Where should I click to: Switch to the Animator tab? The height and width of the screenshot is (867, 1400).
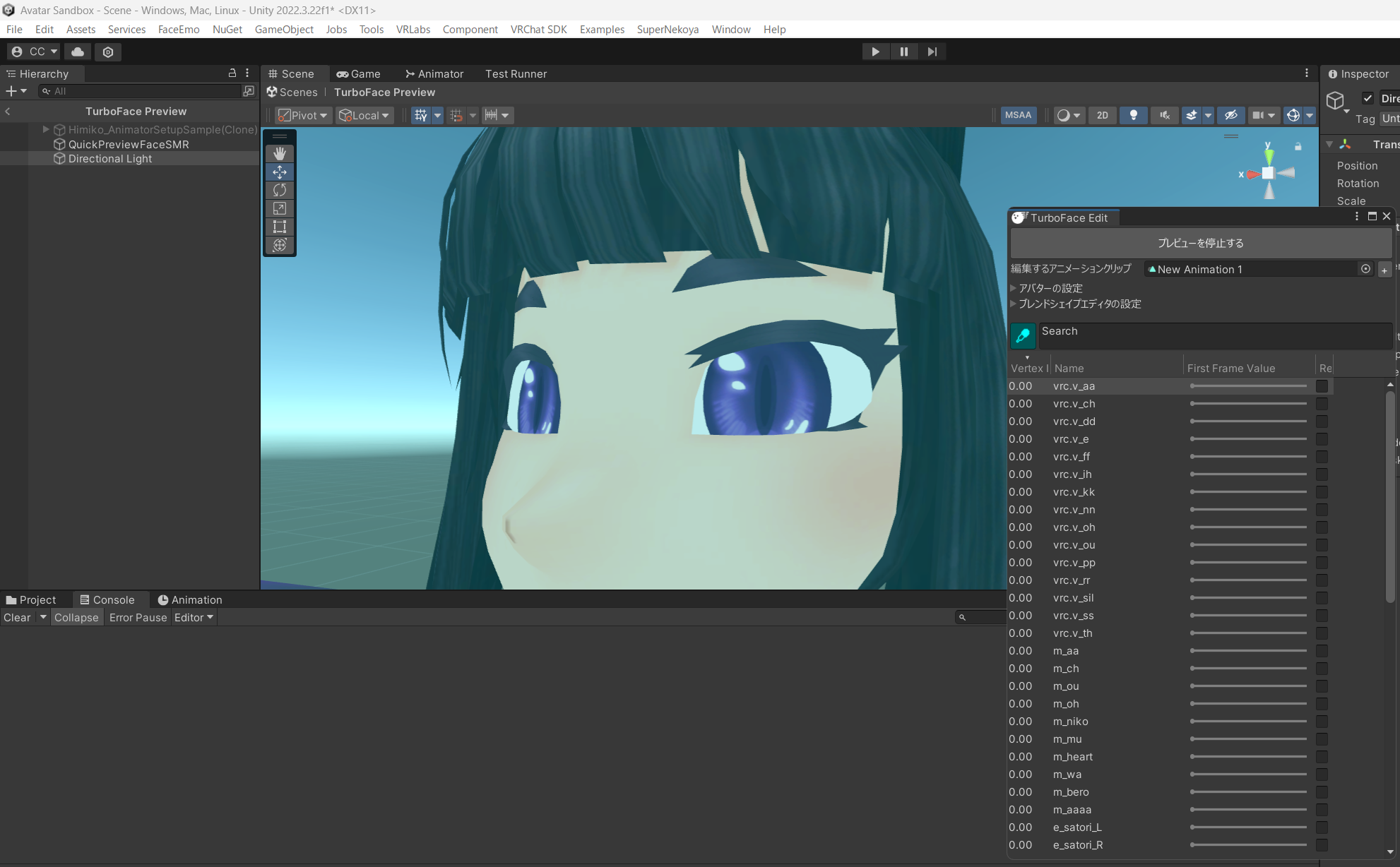[x=434, y=73]
